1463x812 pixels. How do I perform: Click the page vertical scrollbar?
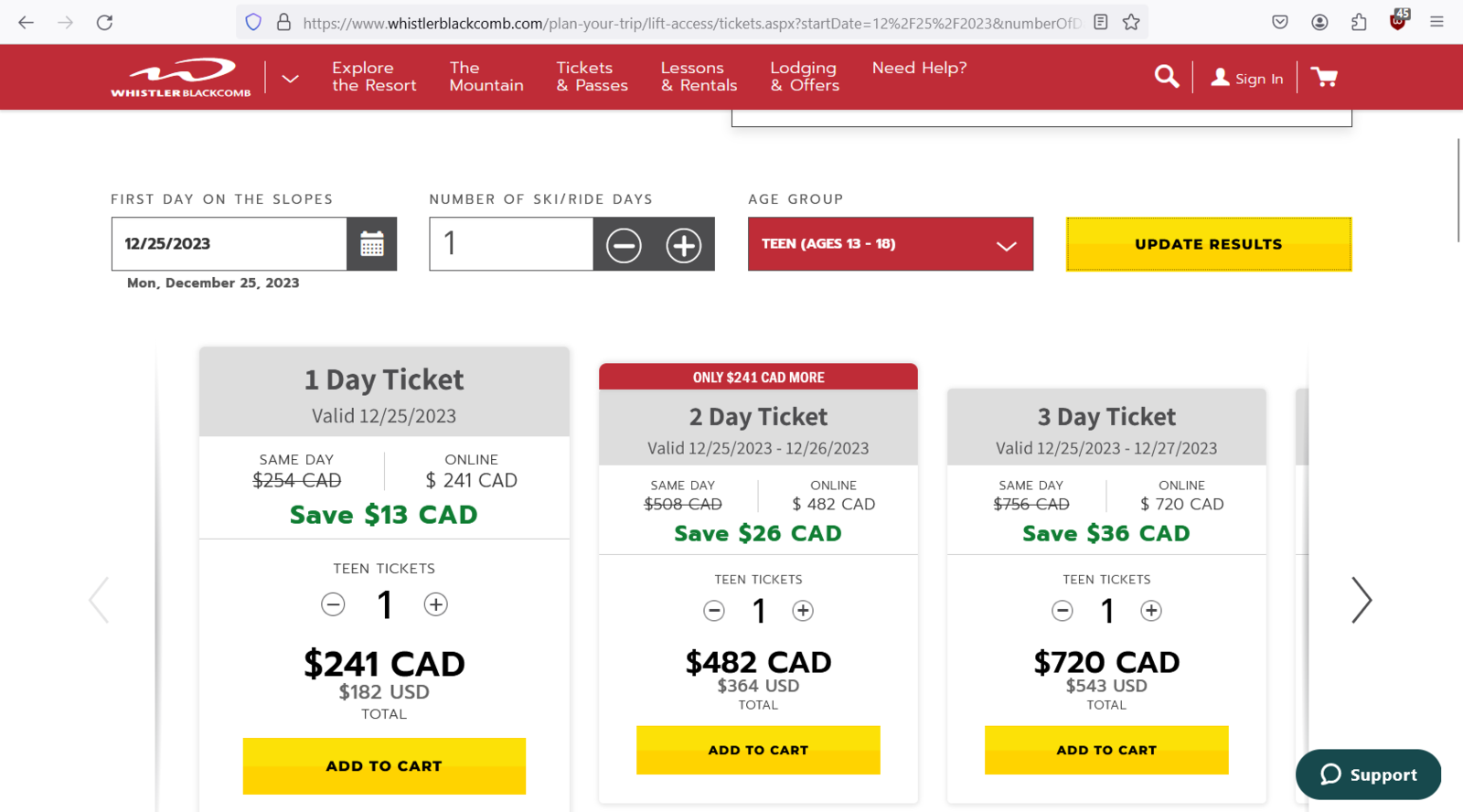tap(1458, 190)
